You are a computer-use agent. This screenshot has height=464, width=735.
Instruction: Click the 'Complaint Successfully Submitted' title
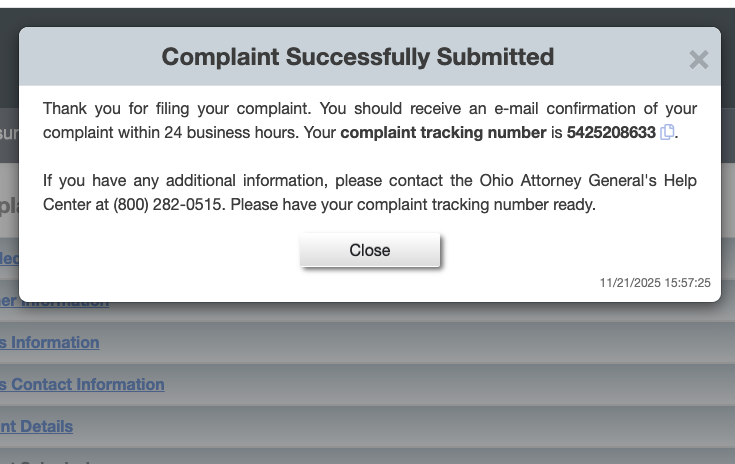point(357,57)
